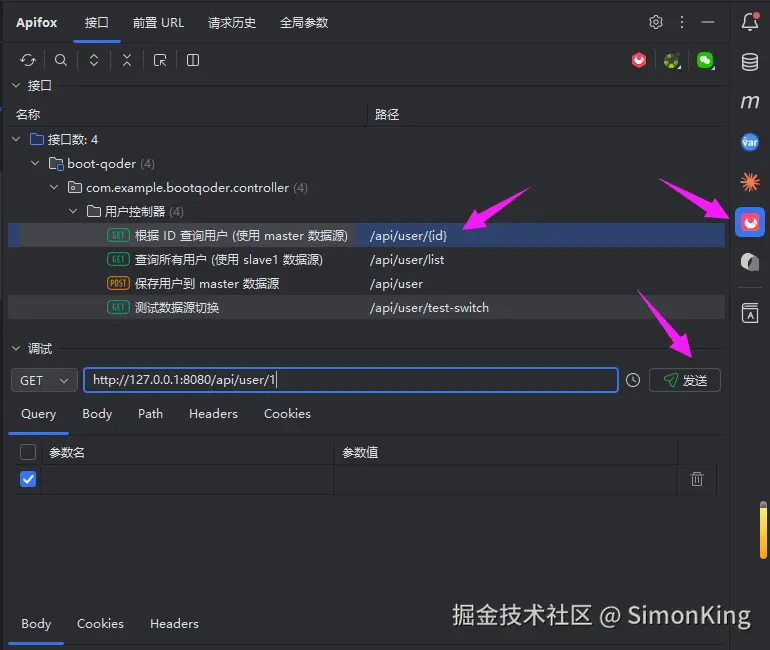
Task: Open the 请求历史 tab
Action: [232, 23]
